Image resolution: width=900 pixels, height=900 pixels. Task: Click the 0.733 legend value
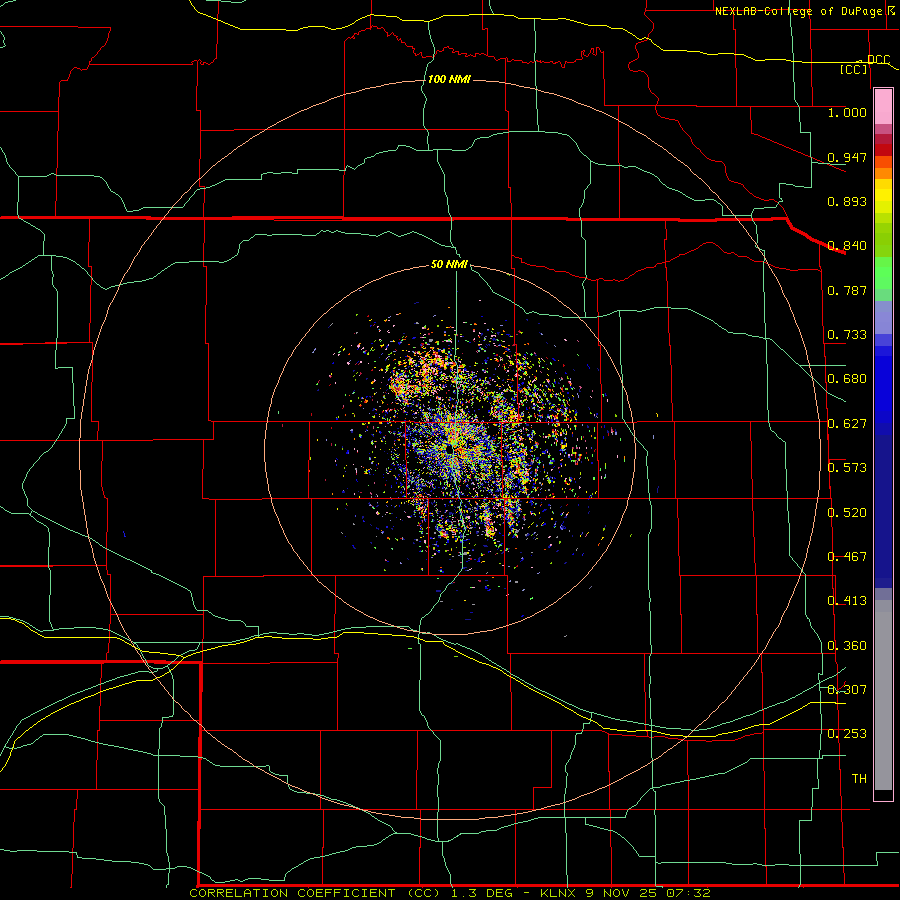(x=847, y=335)
